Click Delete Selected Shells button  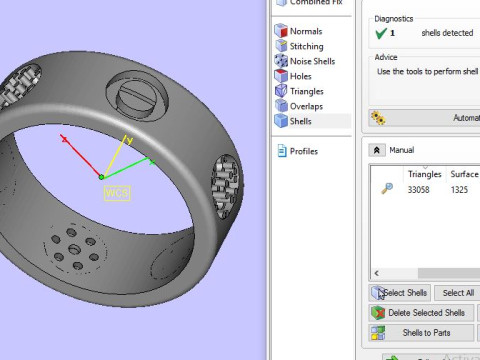tap(421, 313)
